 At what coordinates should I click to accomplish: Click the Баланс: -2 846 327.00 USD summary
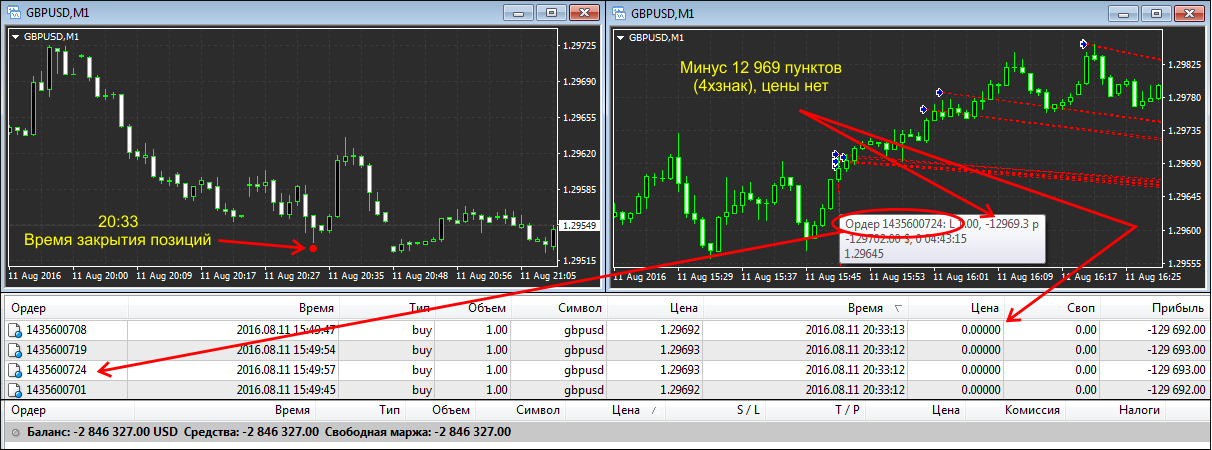(100, 432)
